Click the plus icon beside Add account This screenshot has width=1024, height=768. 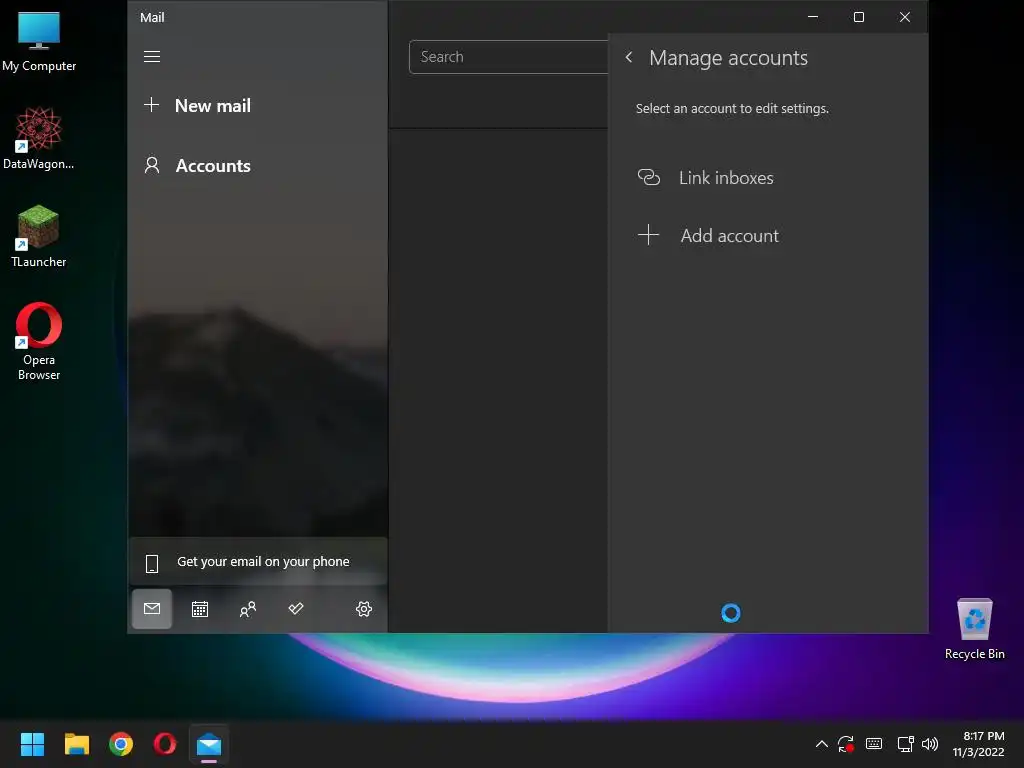[x=648, y=235]
